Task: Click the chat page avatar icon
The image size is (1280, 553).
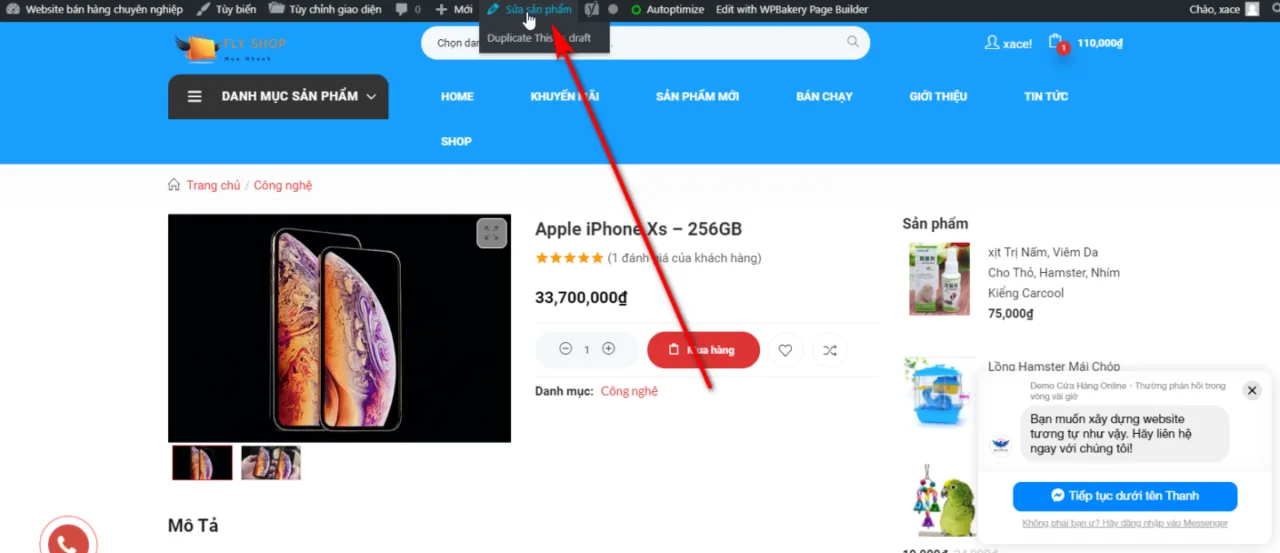Action: point(1001,446)
